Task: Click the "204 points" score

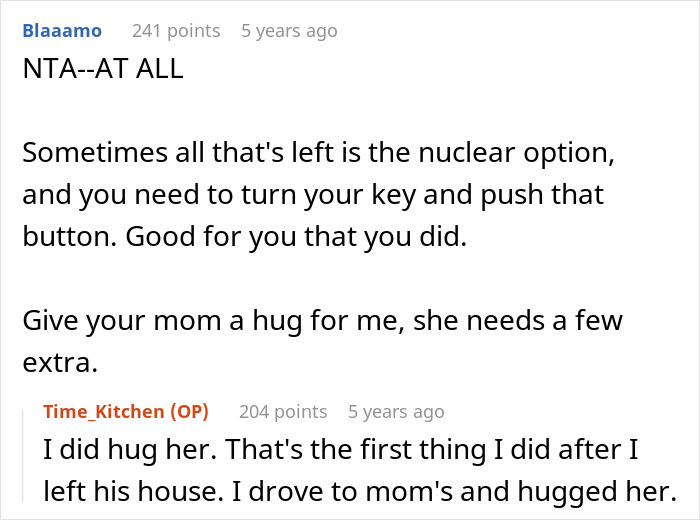Action: coord(283,412)
